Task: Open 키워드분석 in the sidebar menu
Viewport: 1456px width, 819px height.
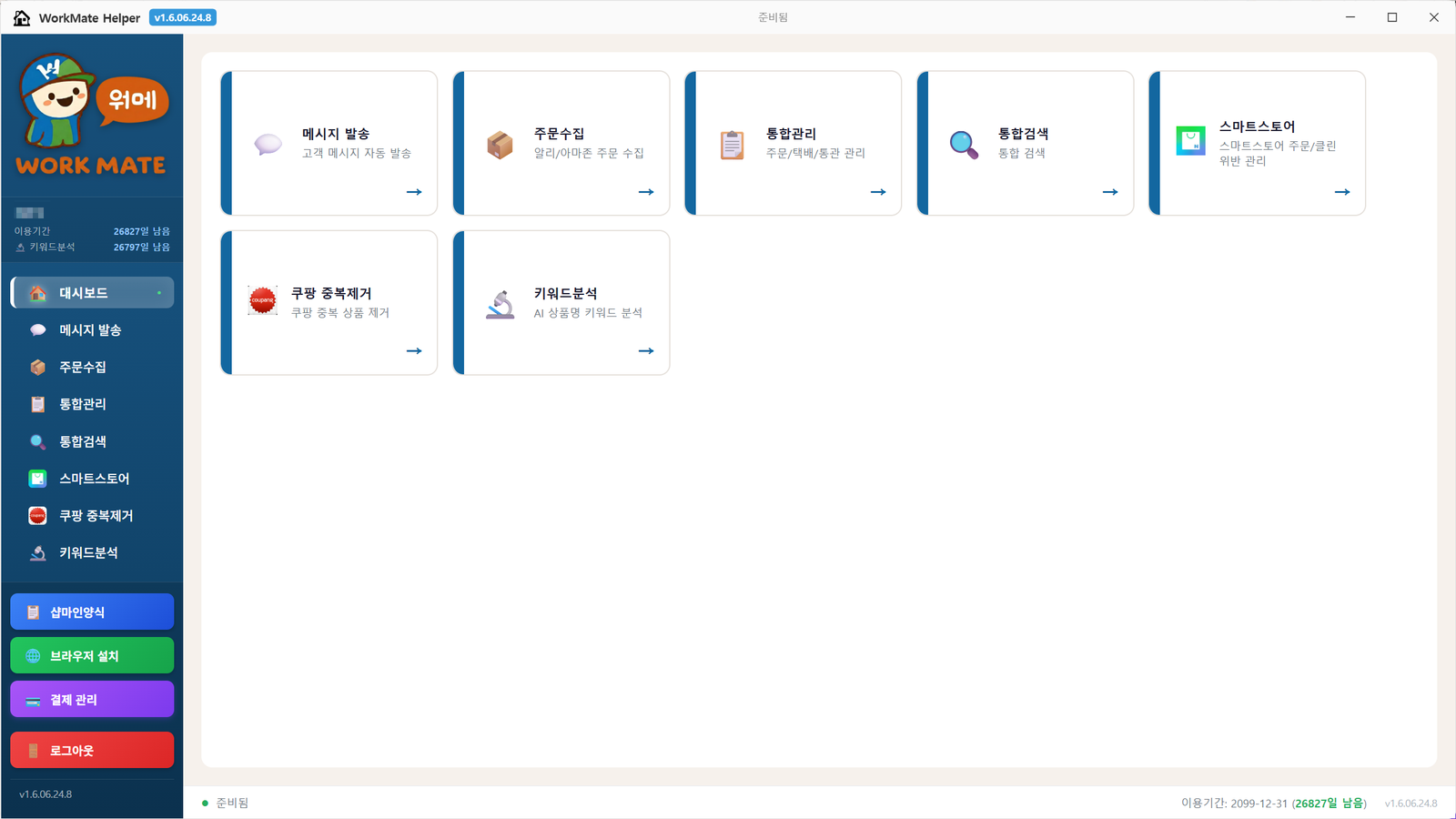Action: click(92, 553)
